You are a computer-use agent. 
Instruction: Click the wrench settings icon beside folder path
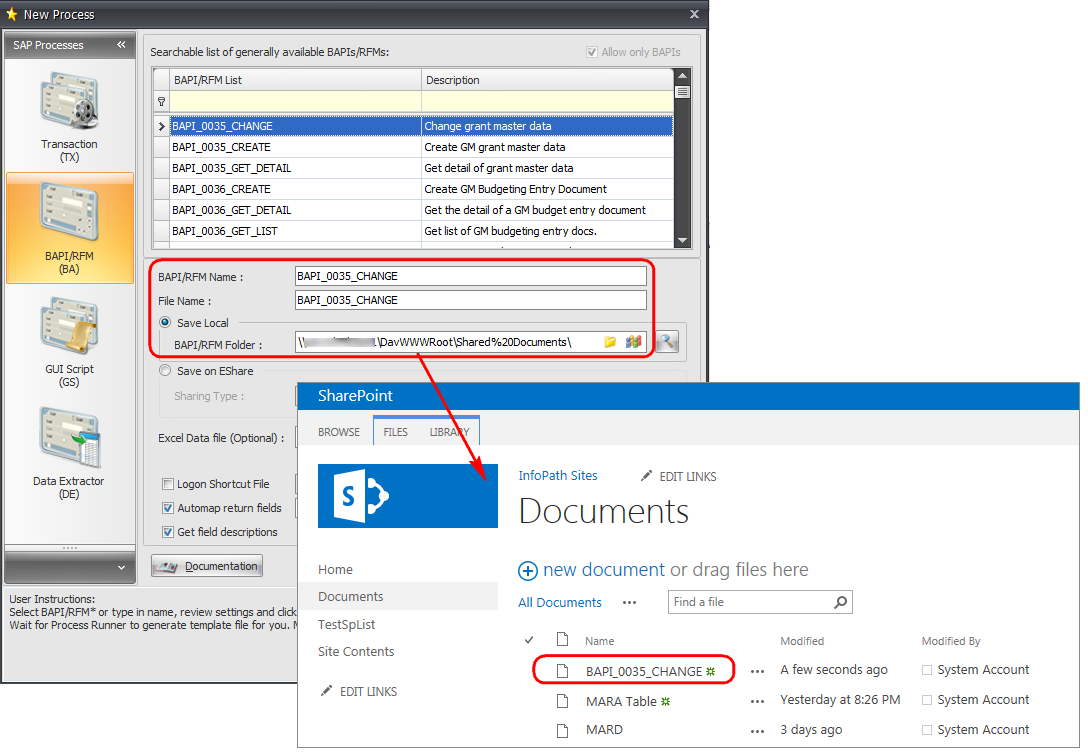(x=667, y=342)
